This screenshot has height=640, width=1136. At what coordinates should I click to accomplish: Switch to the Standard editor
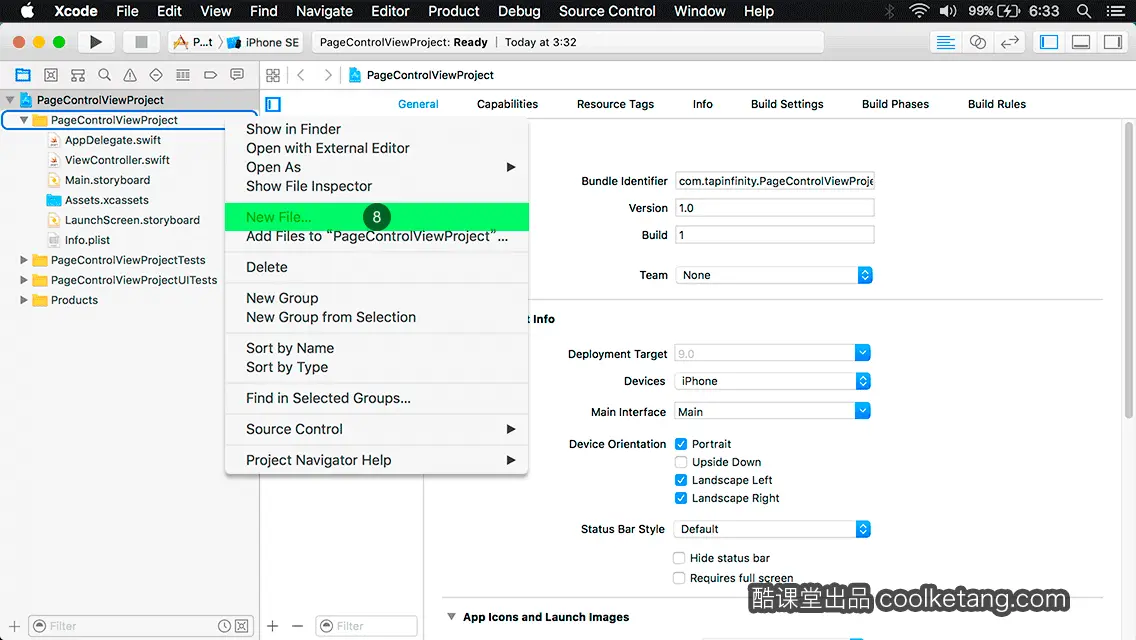945,42
